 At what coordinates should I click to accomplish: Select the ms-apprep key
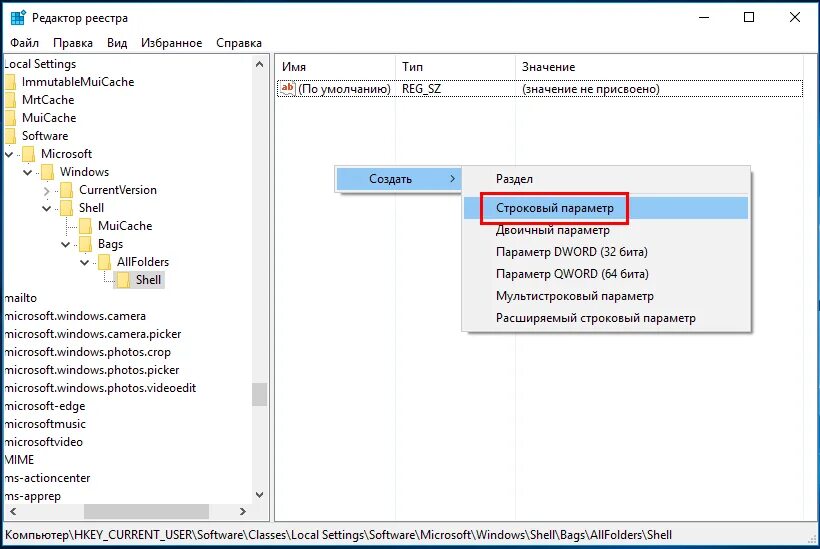[33, 496]
